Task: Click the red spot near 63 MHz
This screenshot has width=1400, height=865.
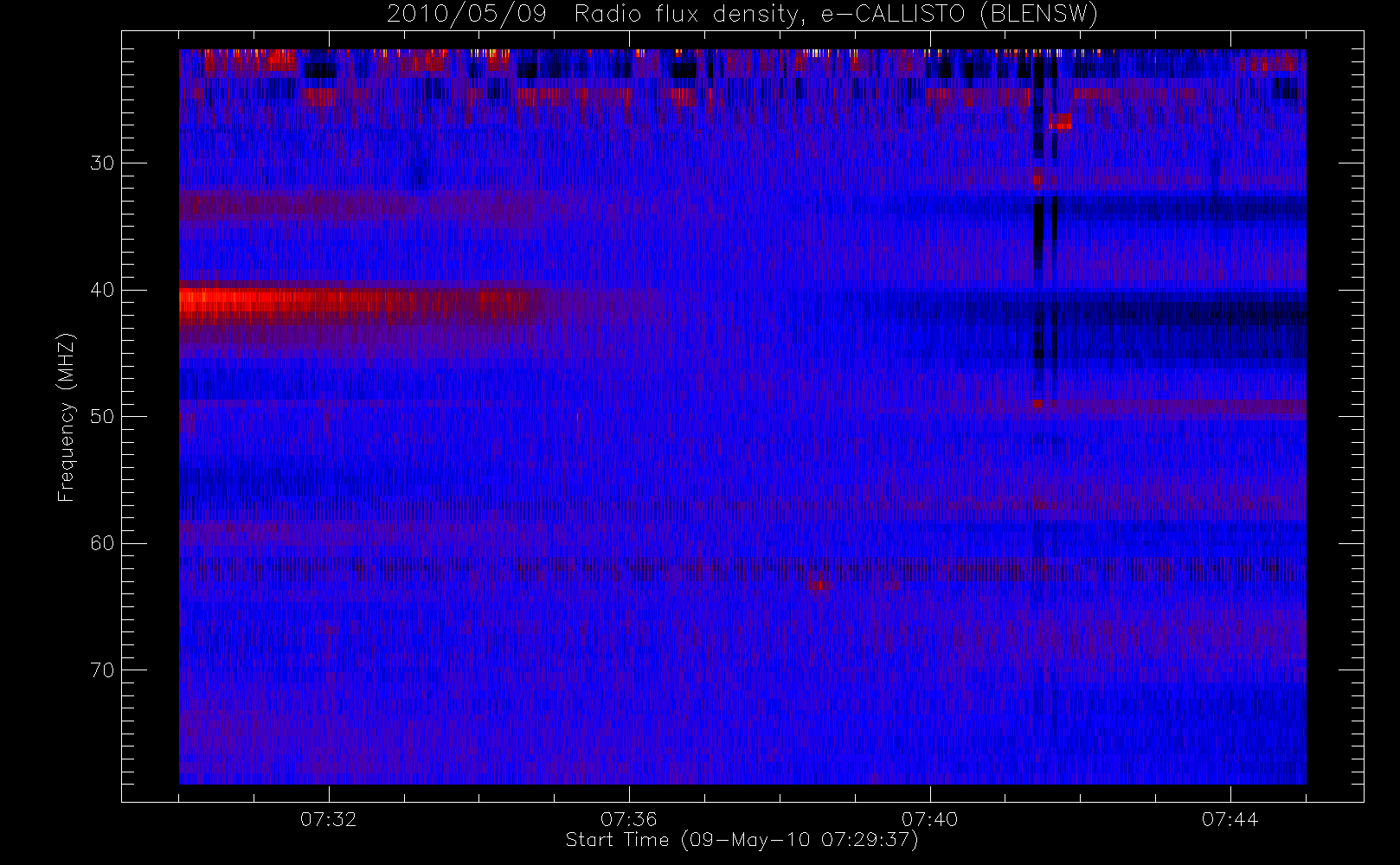Action: (819, 581)
